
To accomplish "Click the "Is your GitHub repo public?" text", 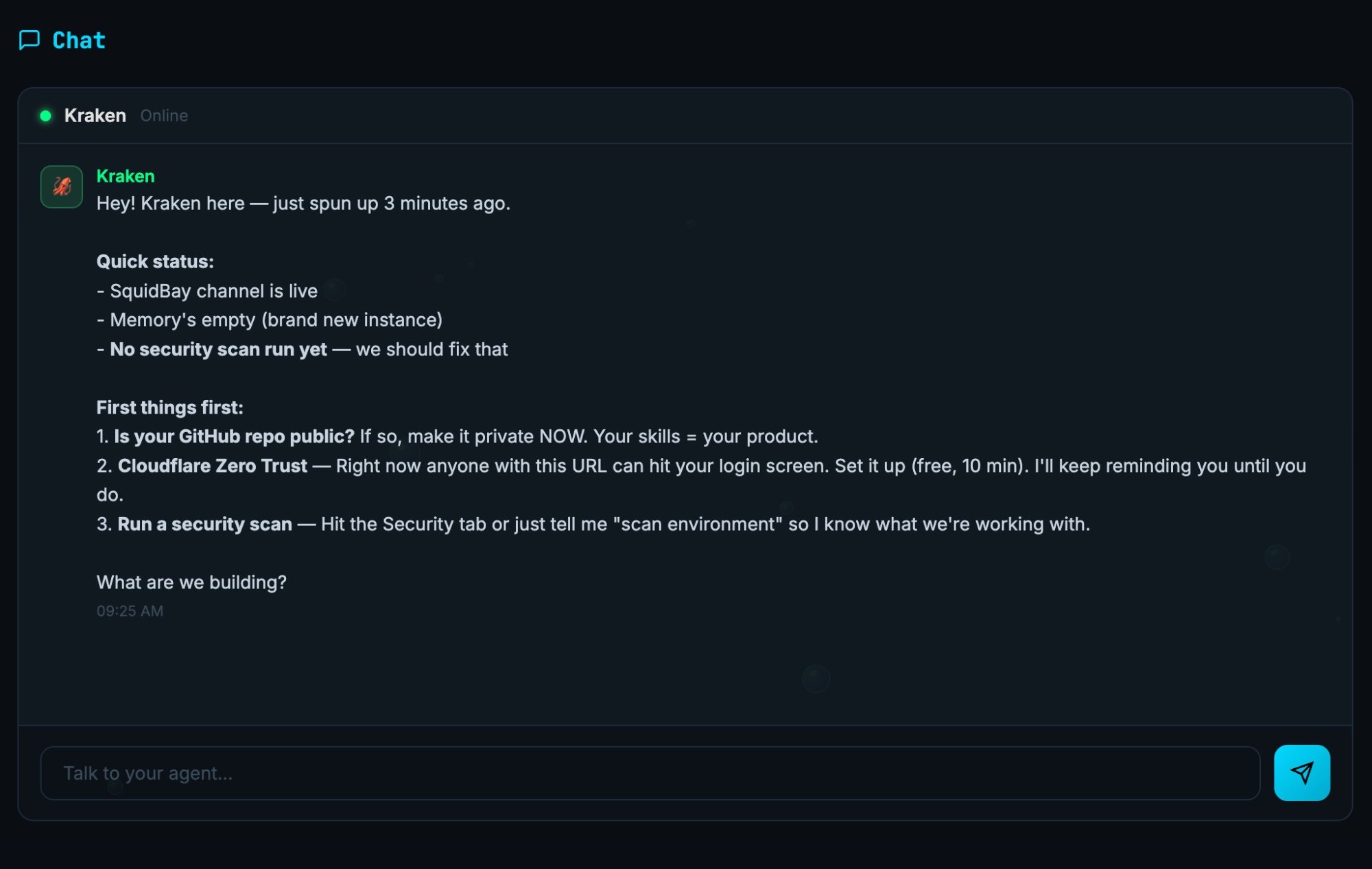I will 234,436.
